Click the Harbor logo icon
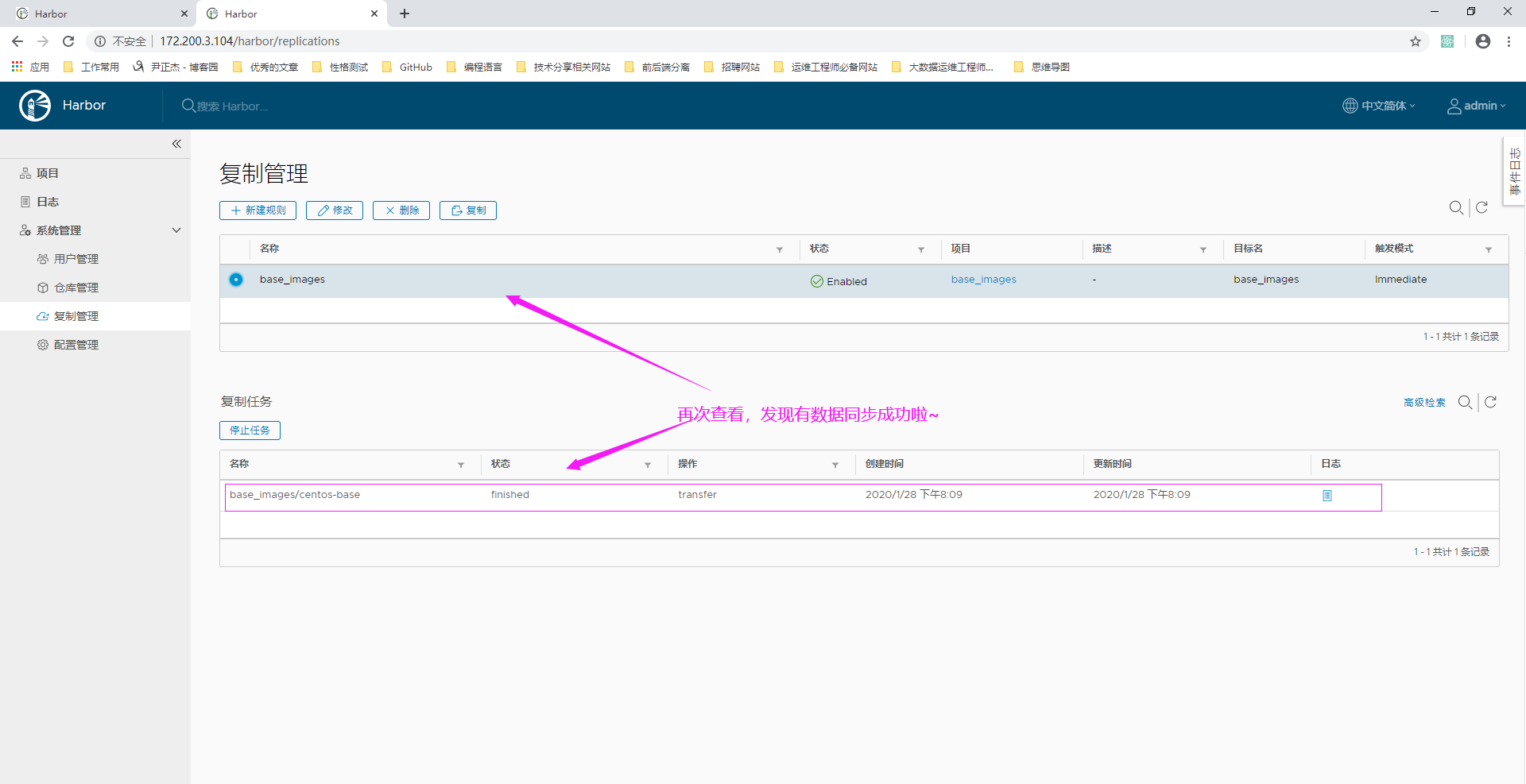 click(35, 106)
